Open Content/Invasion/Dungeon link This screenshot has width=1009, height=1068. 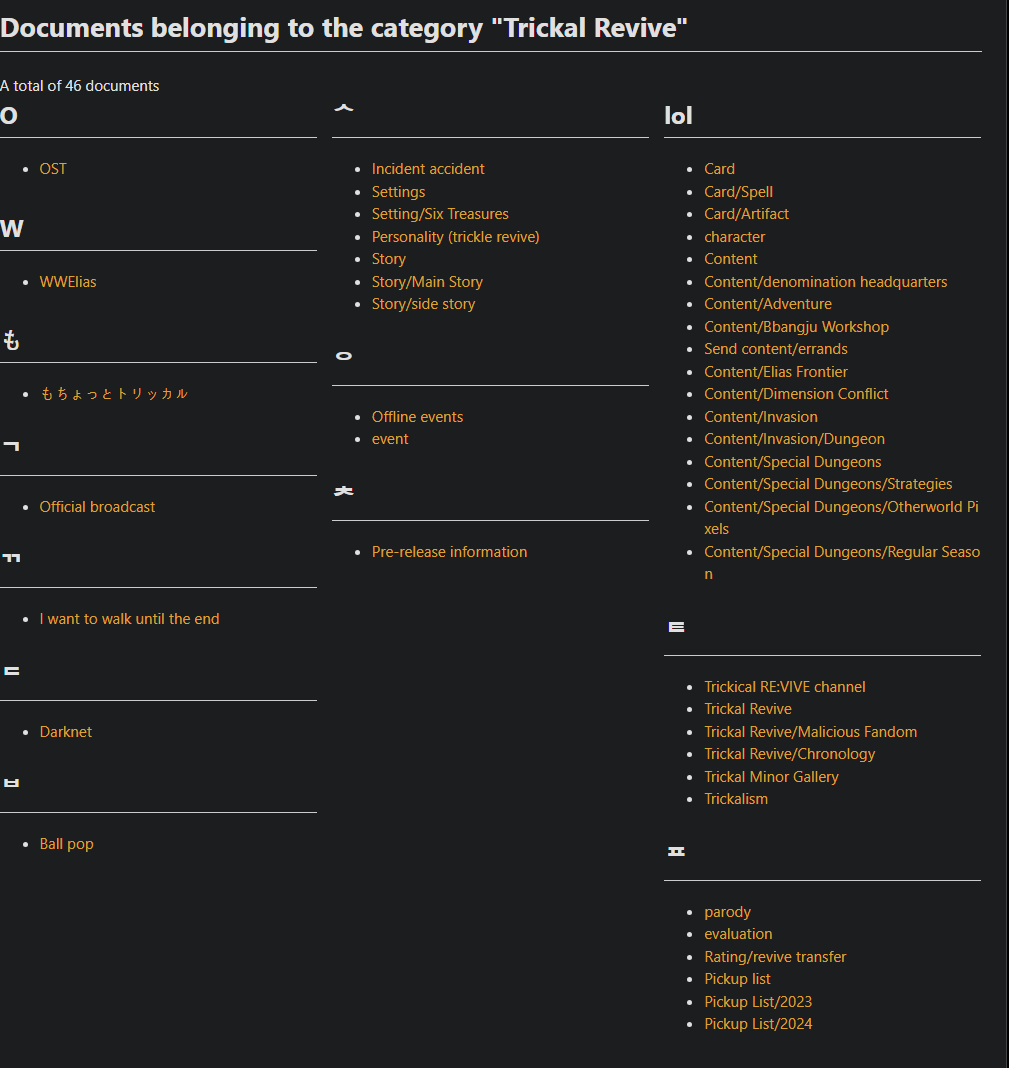tap(794, 439)
